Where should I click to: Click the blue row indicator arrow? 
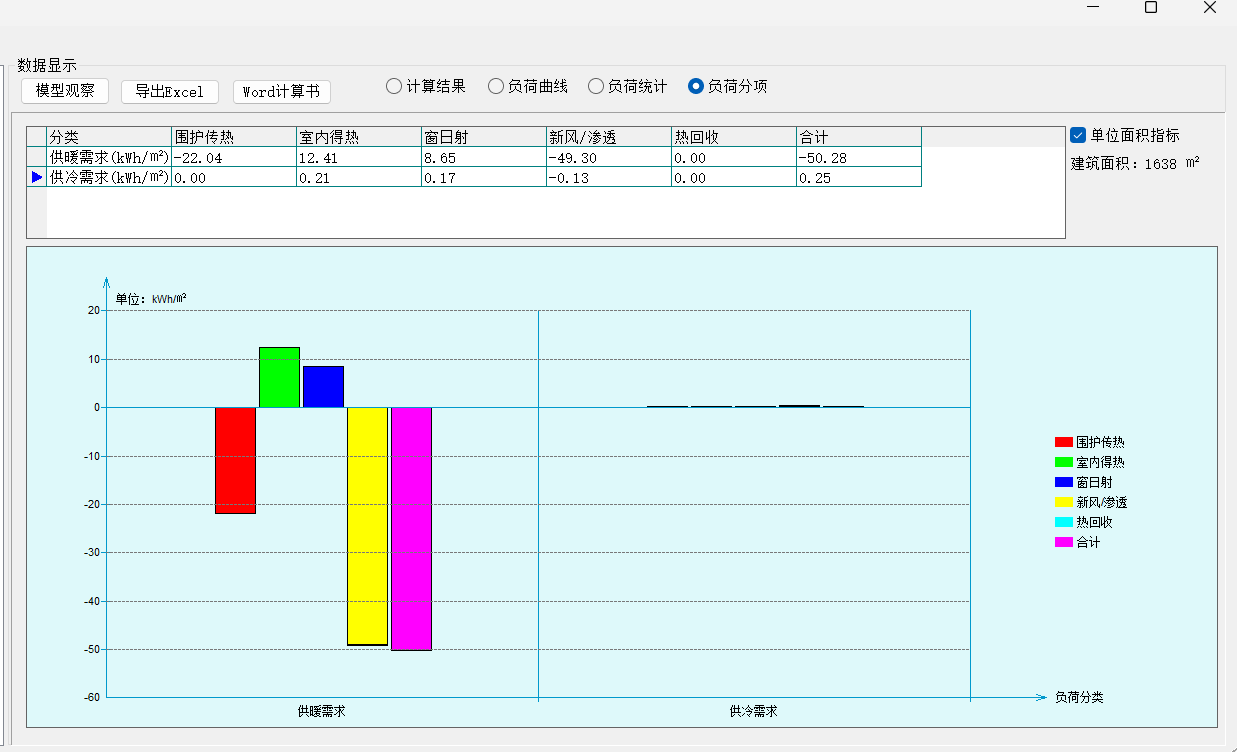coord(37,177)
